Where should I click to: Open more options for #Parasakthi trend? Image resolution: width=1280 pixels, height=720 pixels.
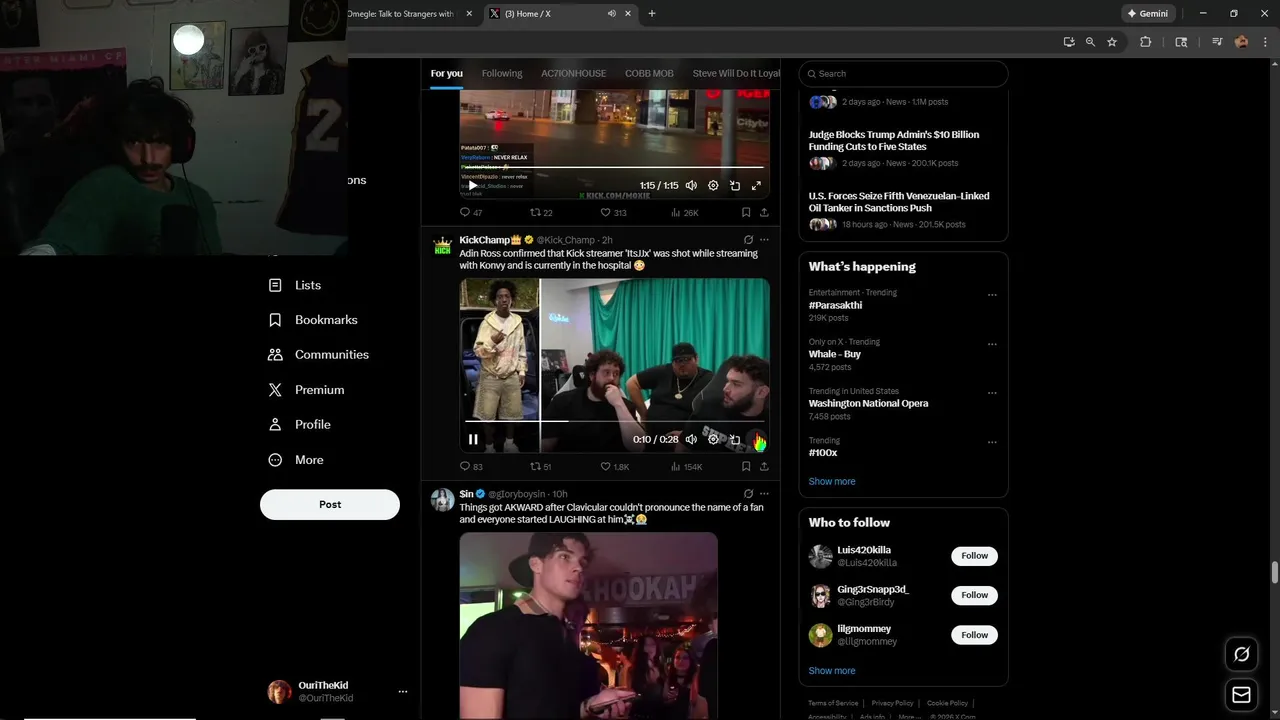coord(992,295)
